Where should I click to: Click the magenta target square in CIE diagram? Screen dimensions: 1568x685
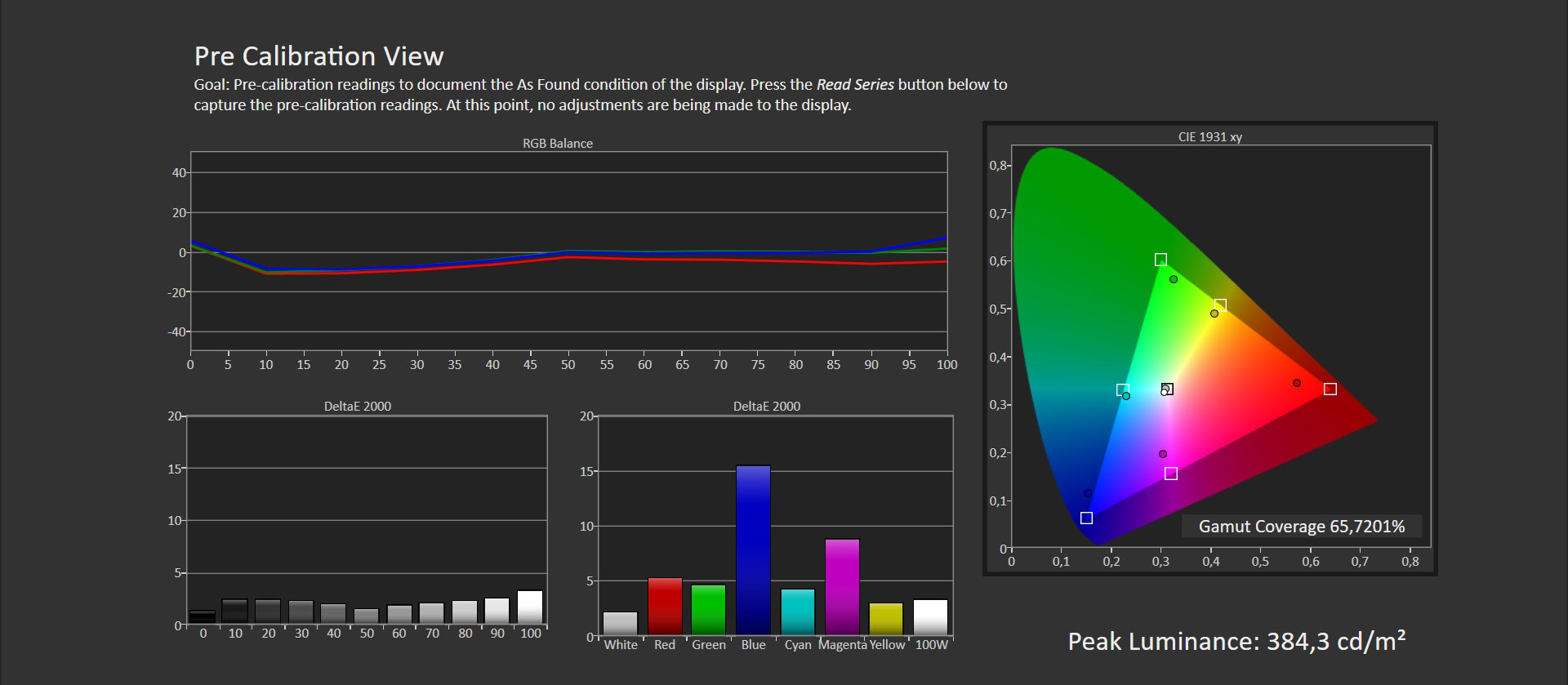[x=1171, y=474]
